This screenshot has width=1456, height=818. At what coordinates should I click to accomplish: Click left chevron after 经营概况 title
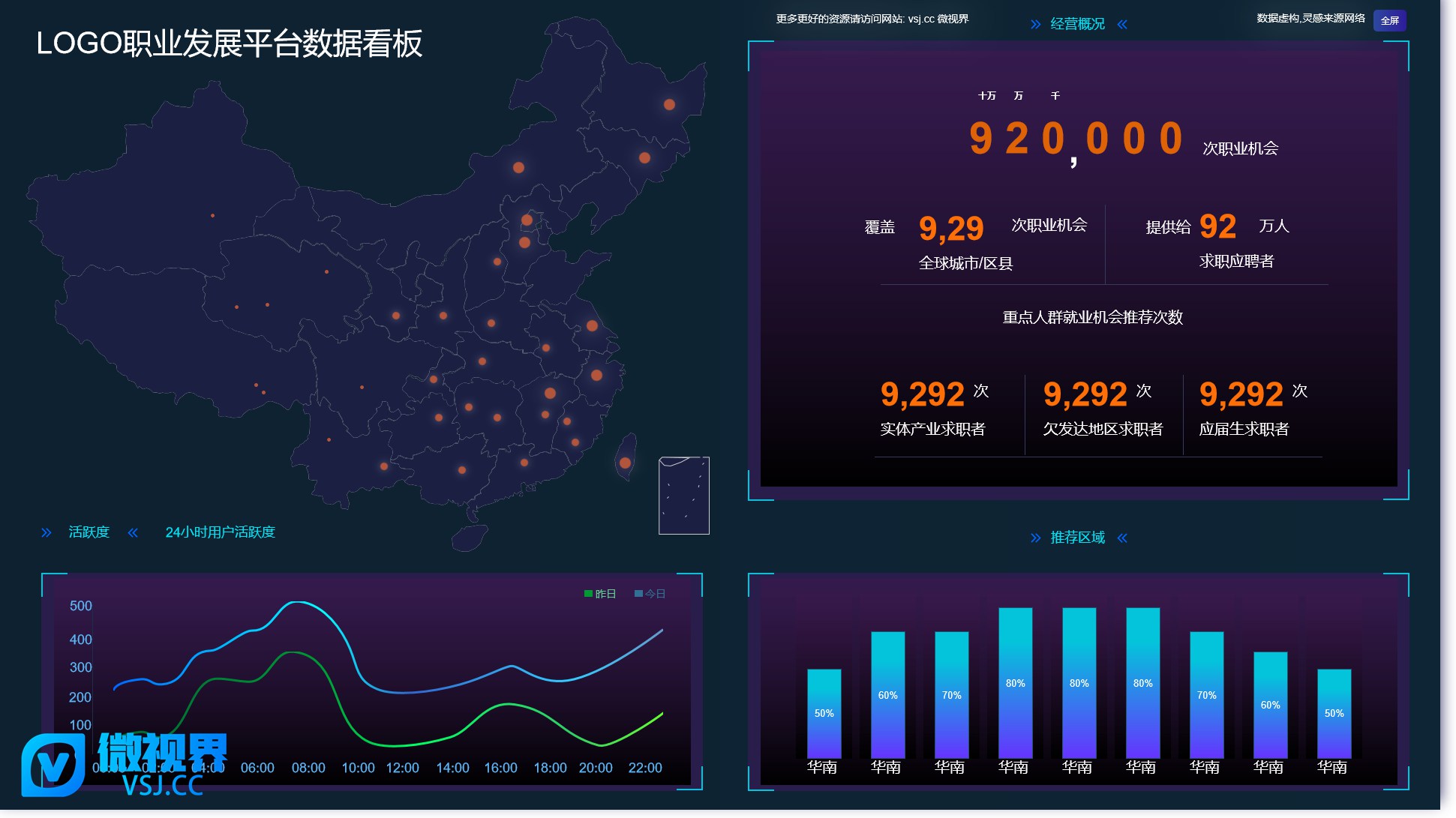pos(1122,25)
